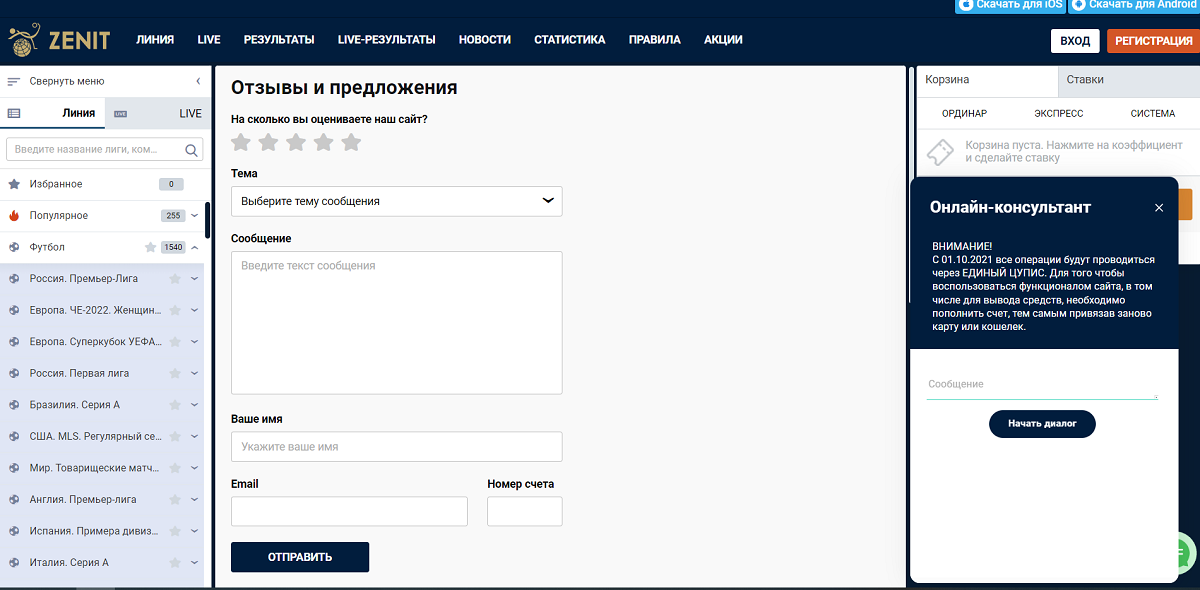Click the РЕГИСТРАЦИЯ button
1200x590 pixels.
[1150, 40]
